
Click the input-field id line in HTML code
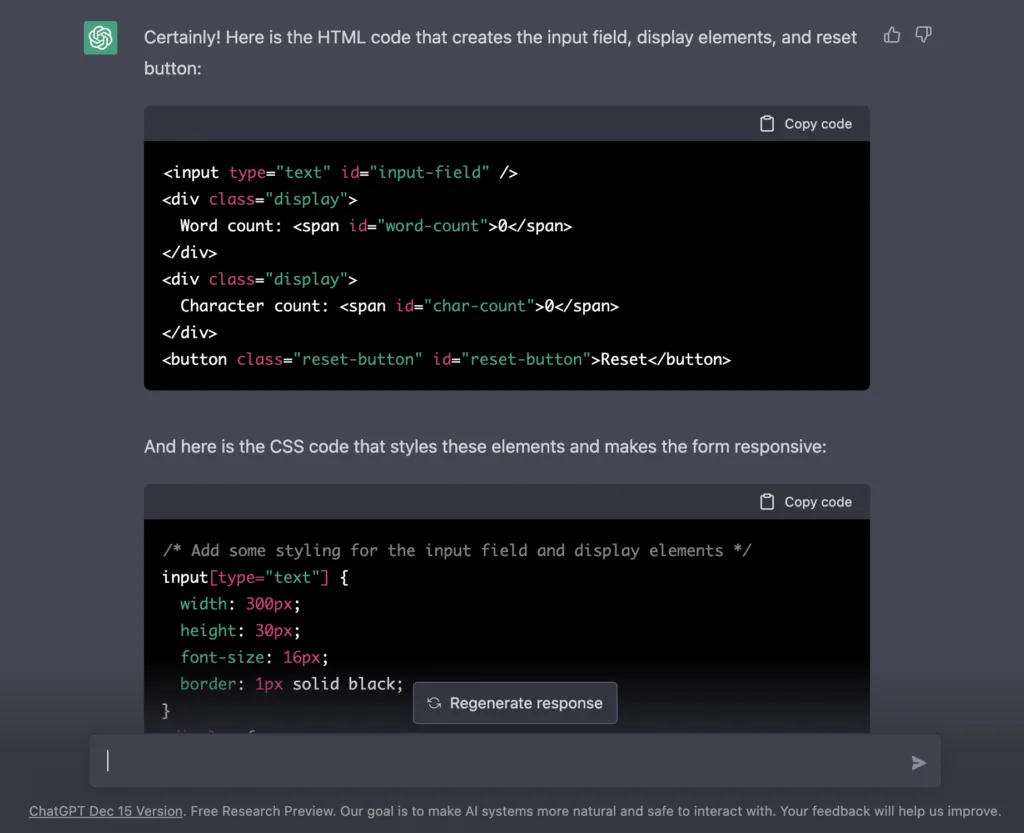click(340, 172)
